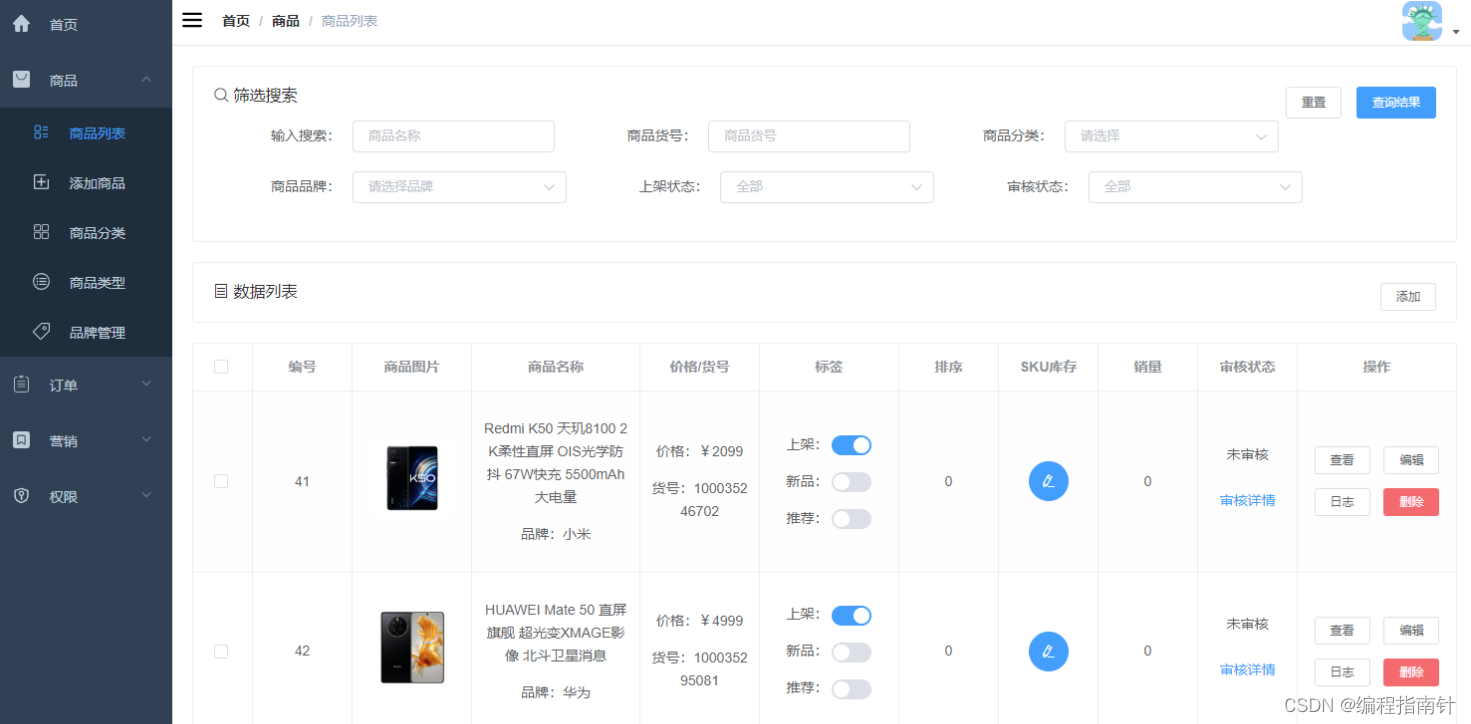Viewport: 1471px width, 724px height.
Task: Select 商品分类 menu item
Action: [86, 233]
